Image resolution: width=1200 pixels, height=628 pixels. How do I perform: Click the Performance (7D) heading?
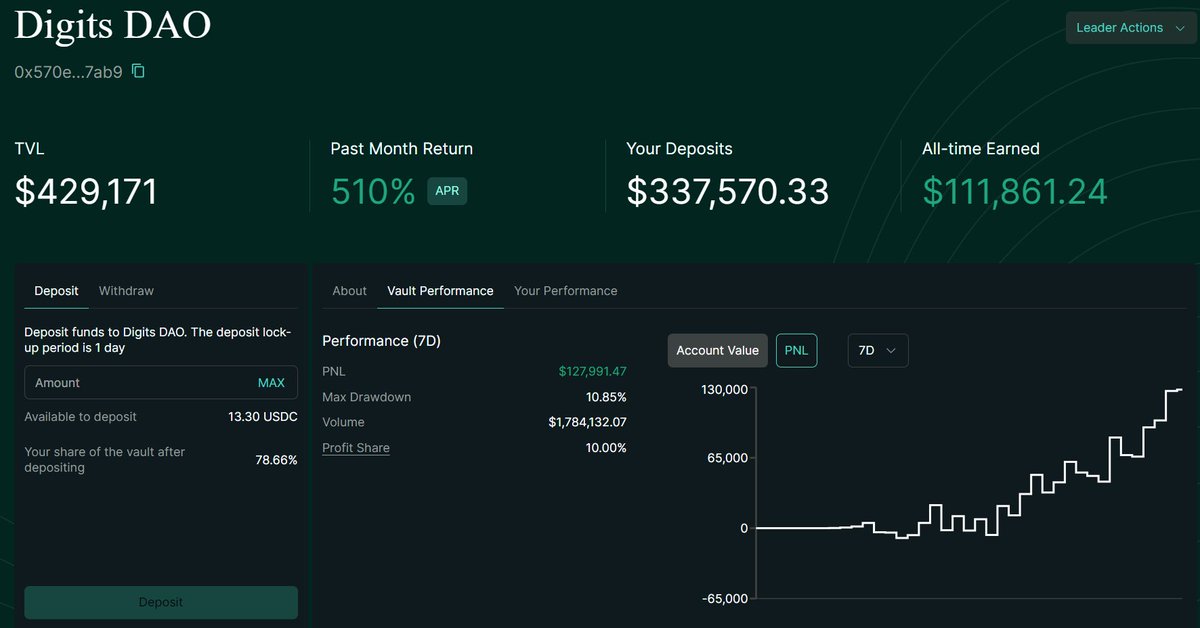point(381,341)
